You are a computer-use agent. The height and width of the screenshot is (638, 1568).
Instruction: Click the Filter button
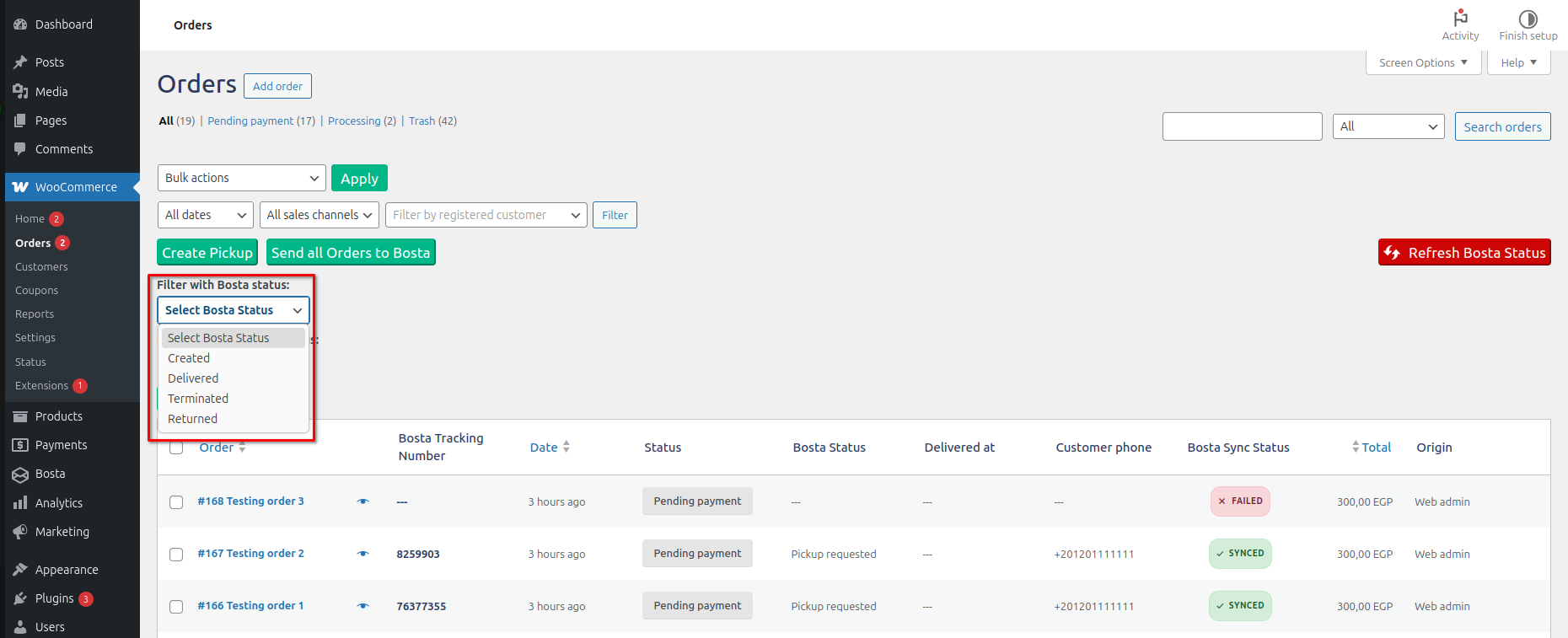click(615, 215)
